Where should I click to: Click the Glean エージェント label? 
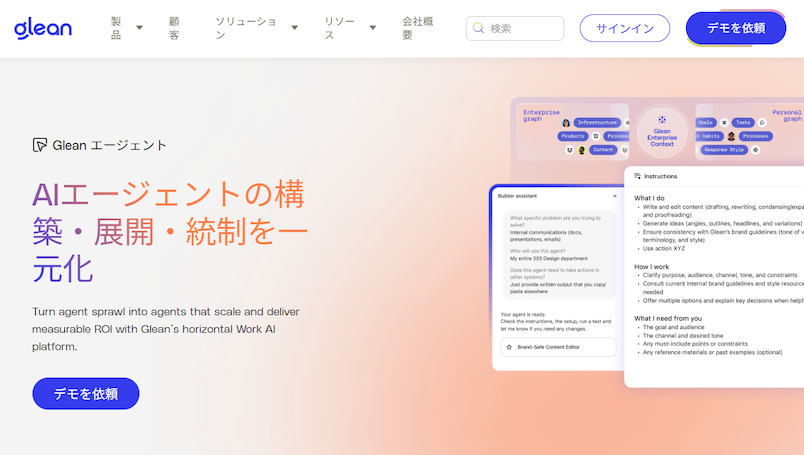tap(109, 145)
